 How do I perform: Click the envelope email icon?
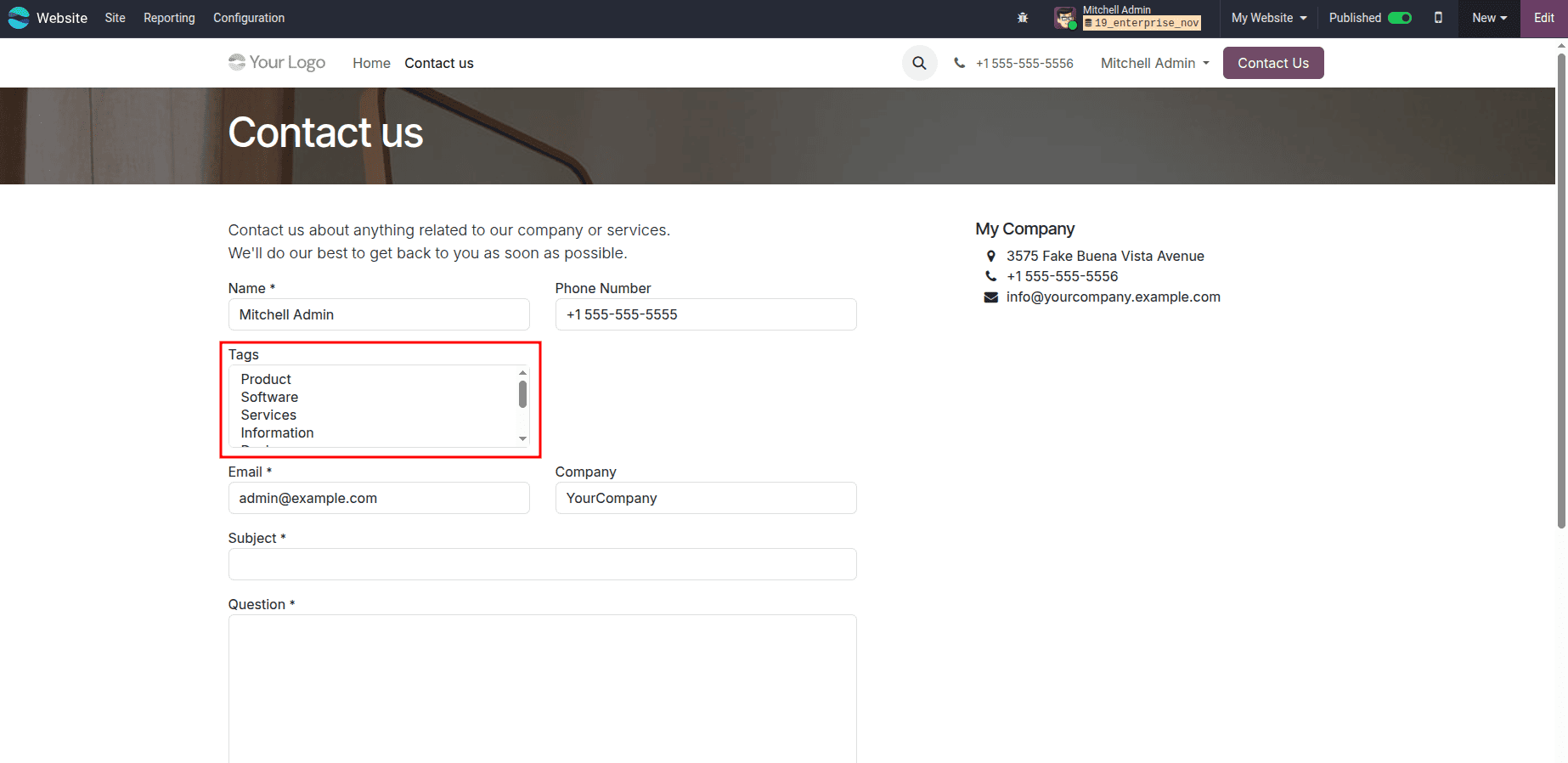pos(990,297)
